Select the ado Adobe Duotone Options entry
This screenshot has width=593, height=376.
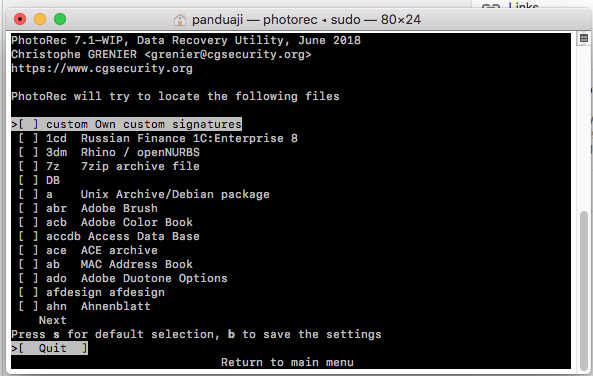tap(123, 278)
